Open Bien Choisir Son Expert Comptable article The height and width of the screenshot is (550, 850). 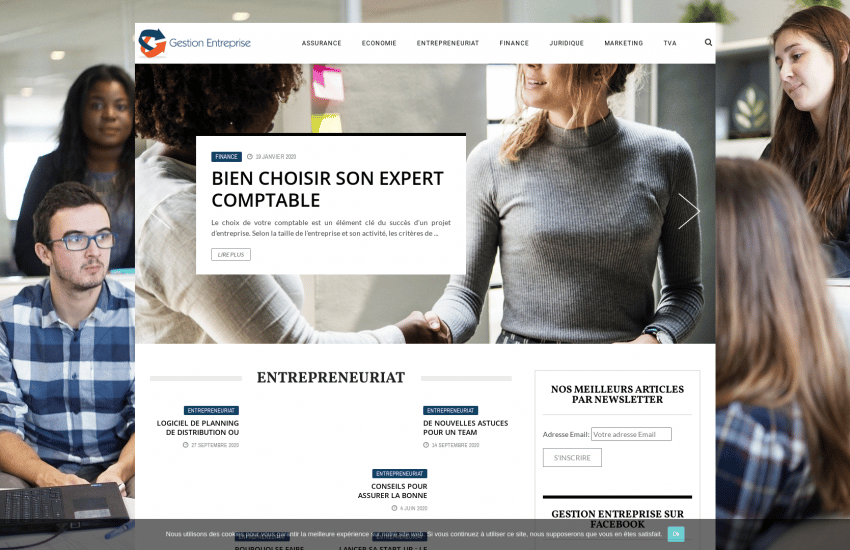click(327, 189)
